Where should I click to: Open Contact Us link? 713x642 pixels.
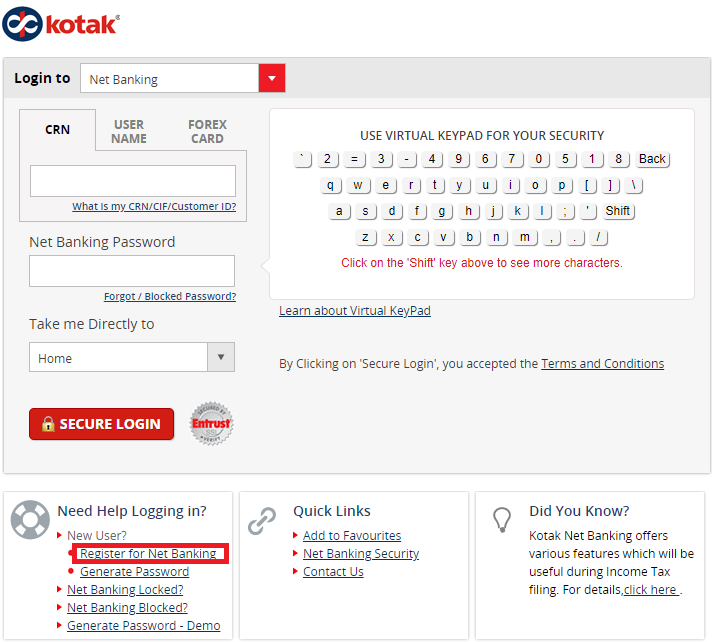(333, 572)
